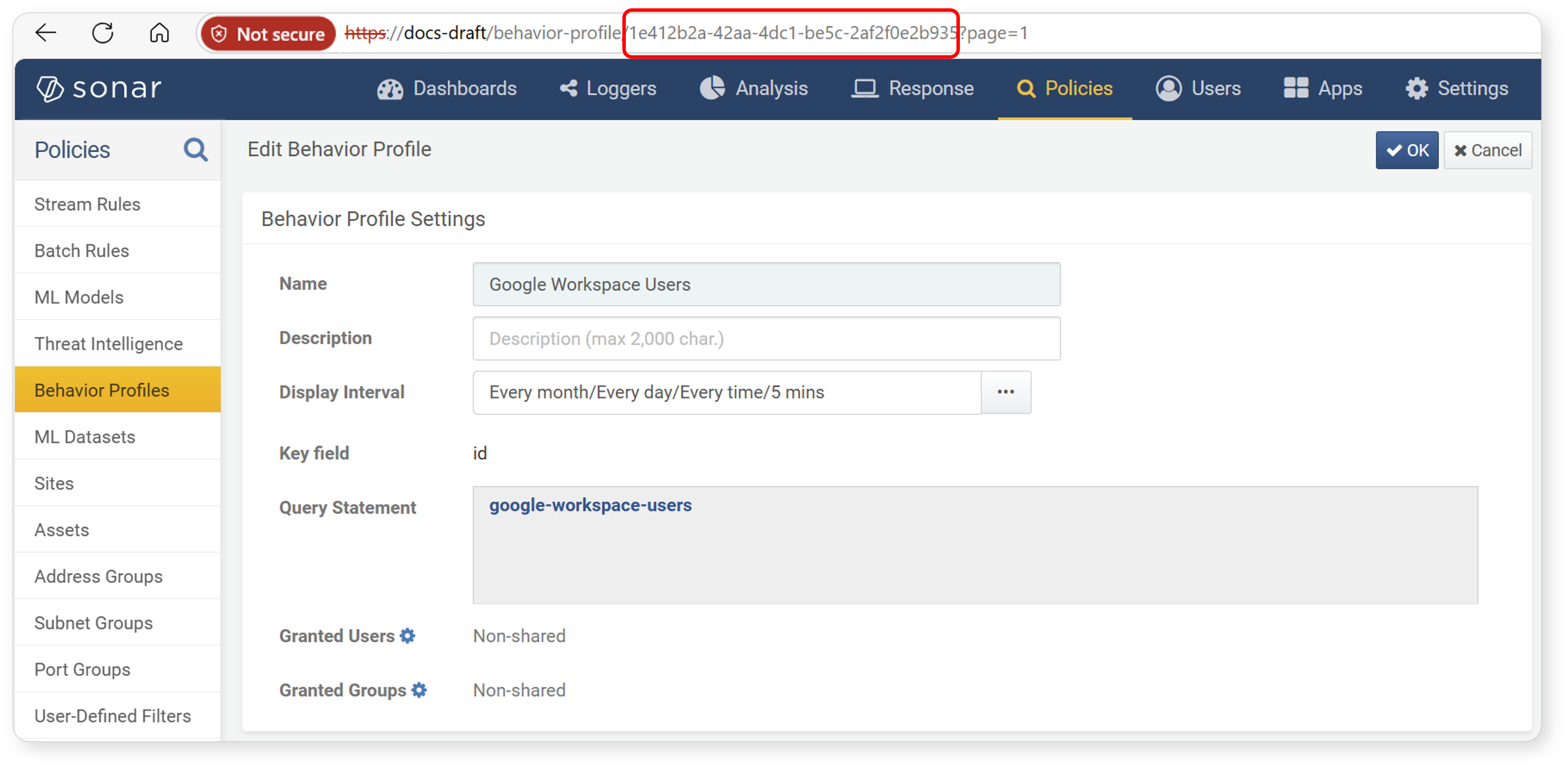This screenshot has height=768, width=1568.
Task: Click the Granted Groups gear icon
Action: [x=419, y=690]
